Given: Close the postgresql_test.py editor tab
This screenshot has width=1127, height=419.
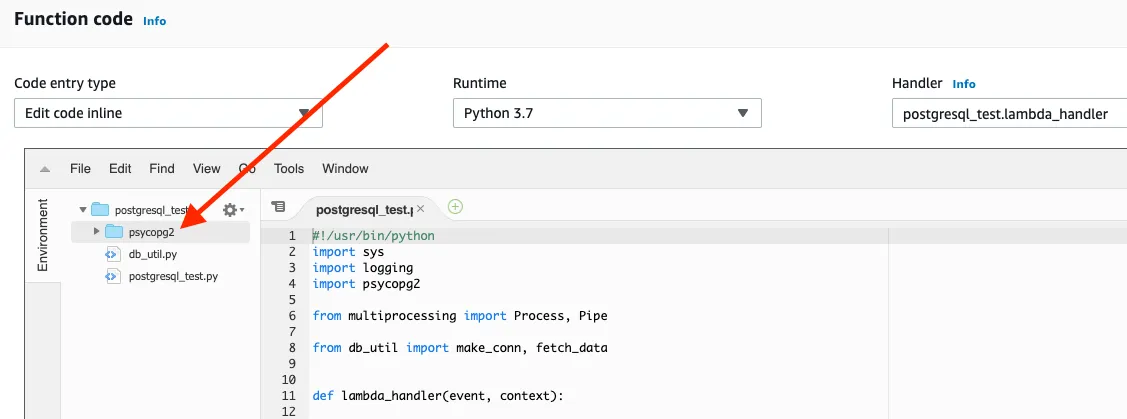Looking at the screenshot, I should pos(421,209).
